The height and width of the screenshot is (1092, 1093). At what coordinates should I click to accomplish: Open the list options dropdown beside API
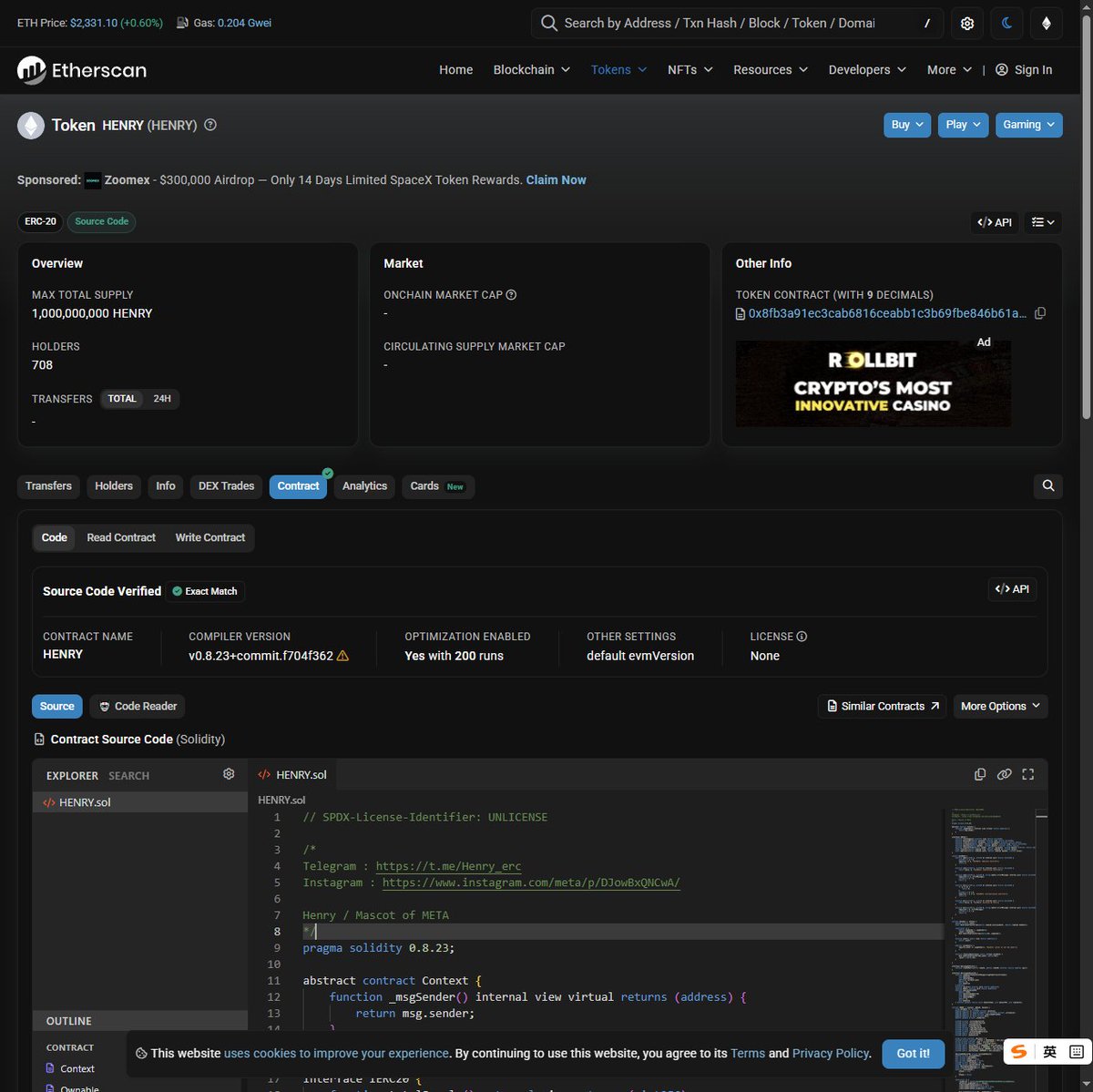click(x=1043, y=222)
